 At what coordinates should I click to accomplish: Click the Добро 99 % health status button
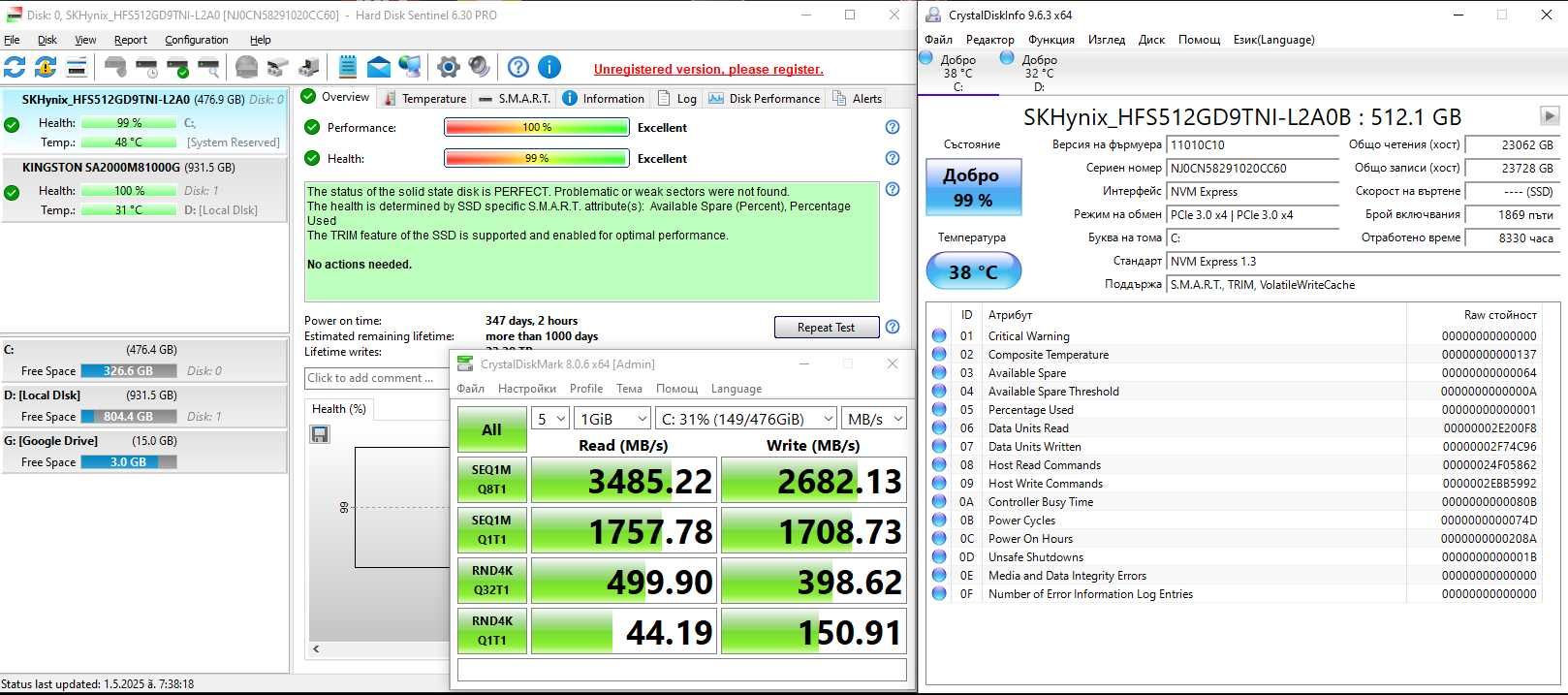pyautogui.click(x=973, y=187)
